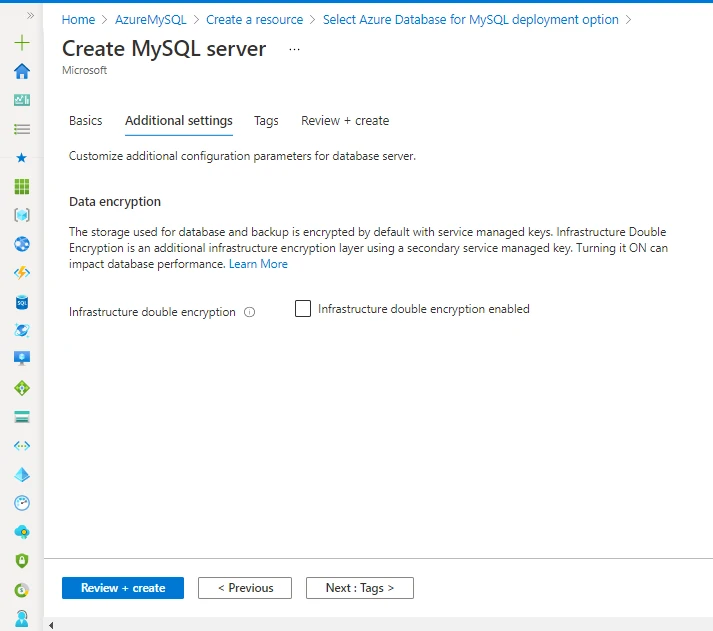Screen dimensions: 713x631
Task: Click the Microsoft subtitle text
Action: [x=85, y=70]
